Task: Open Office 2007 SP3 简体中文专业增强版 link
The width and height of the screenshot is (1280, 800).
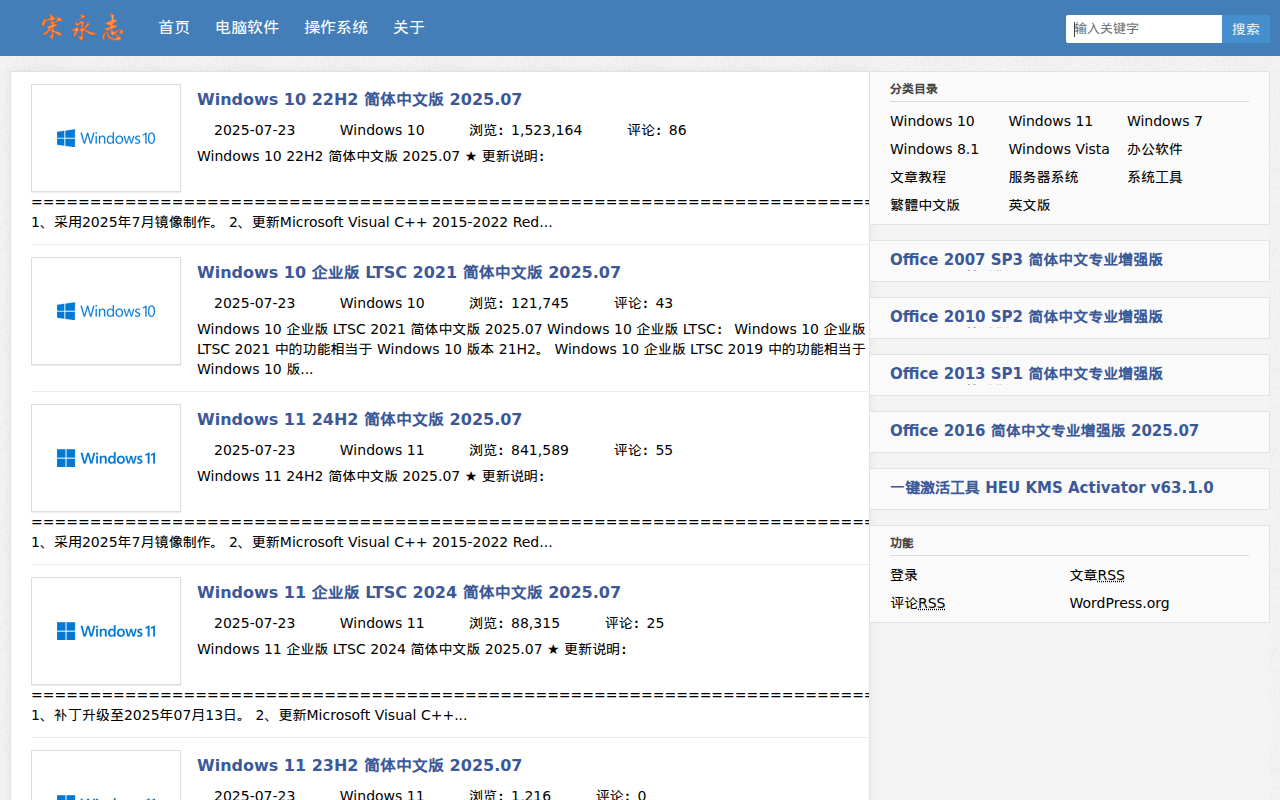Action: click(1026, 260)
